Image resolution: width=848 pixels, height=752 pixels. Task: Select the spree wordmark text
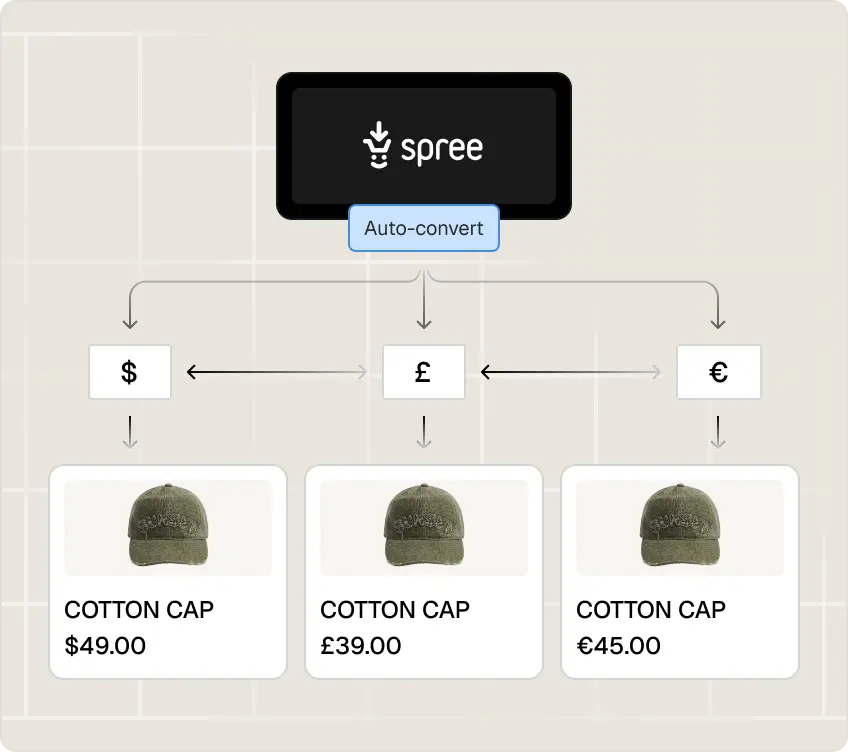click(442, 148)
